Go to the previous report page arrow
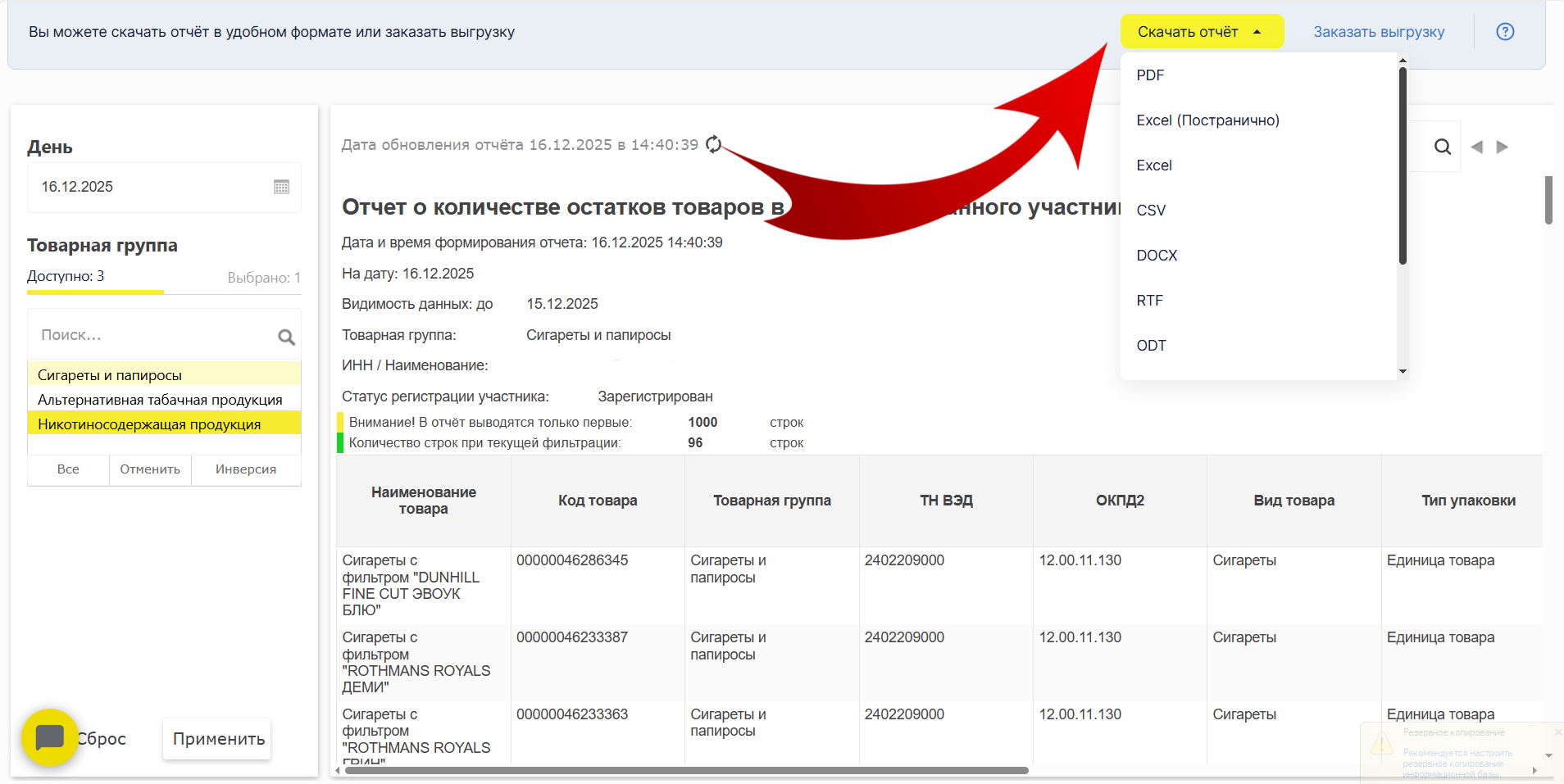This screenshot has height=784, width=1564. click(x=1477, y=147)
